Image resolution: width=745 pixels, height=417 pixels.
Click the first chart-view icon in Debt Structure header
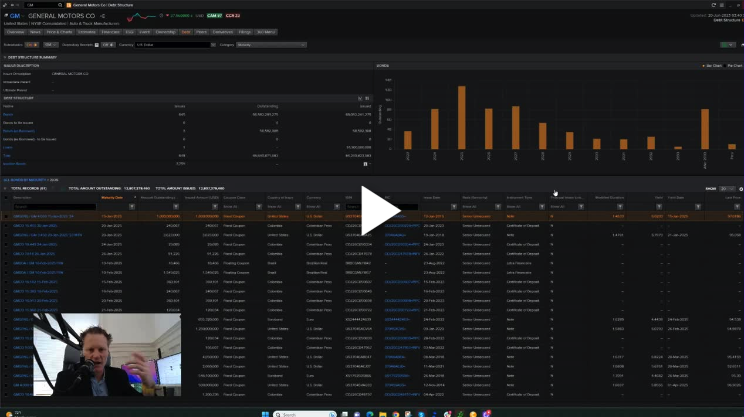click(x=360, y=98)
